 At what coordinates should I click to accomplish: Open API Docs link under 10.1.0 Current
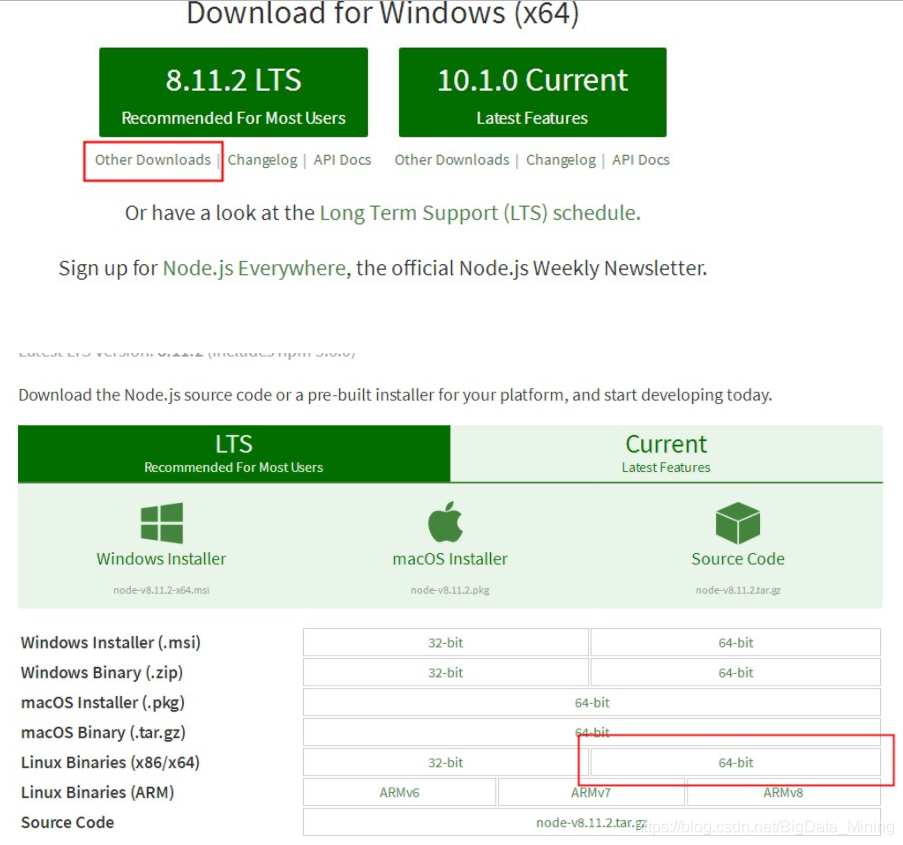point(640,160)
